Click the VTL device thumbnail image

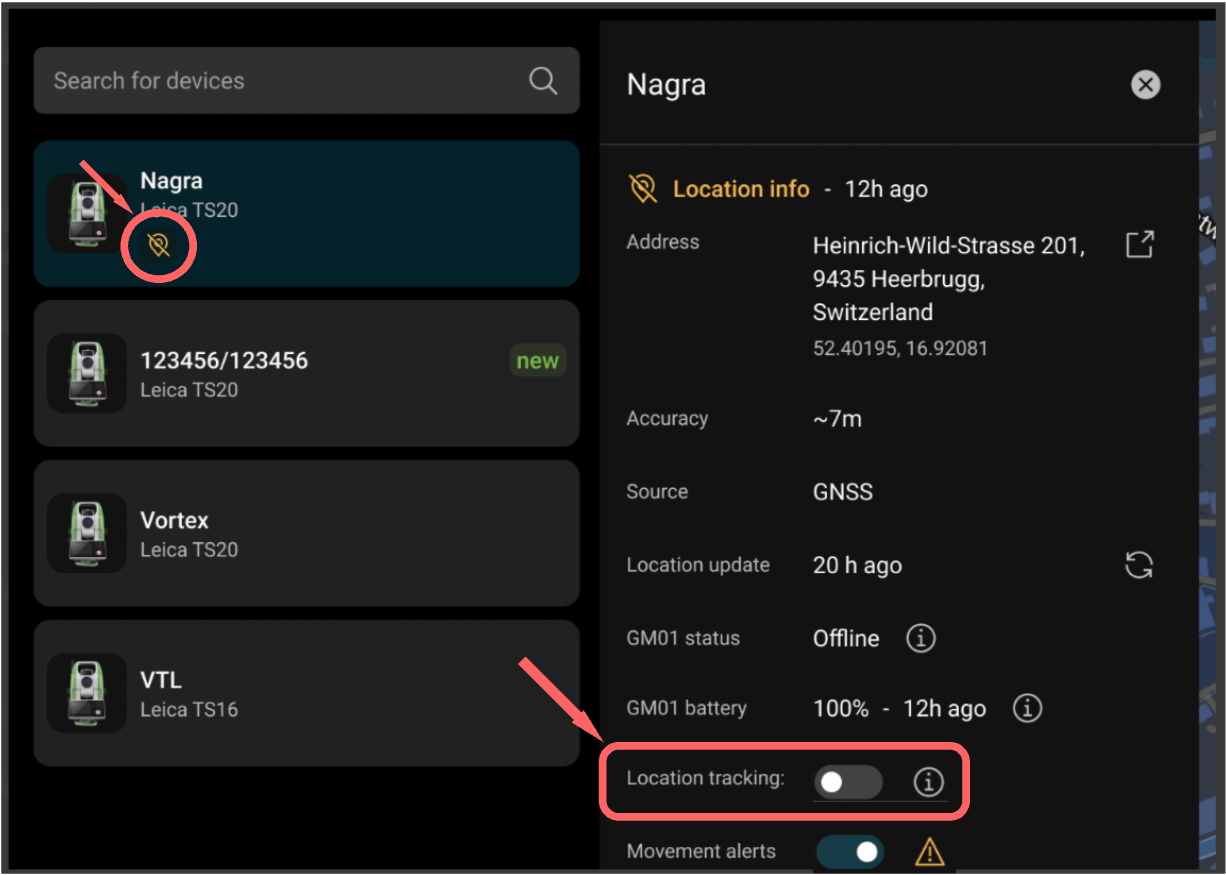point(87,693)
